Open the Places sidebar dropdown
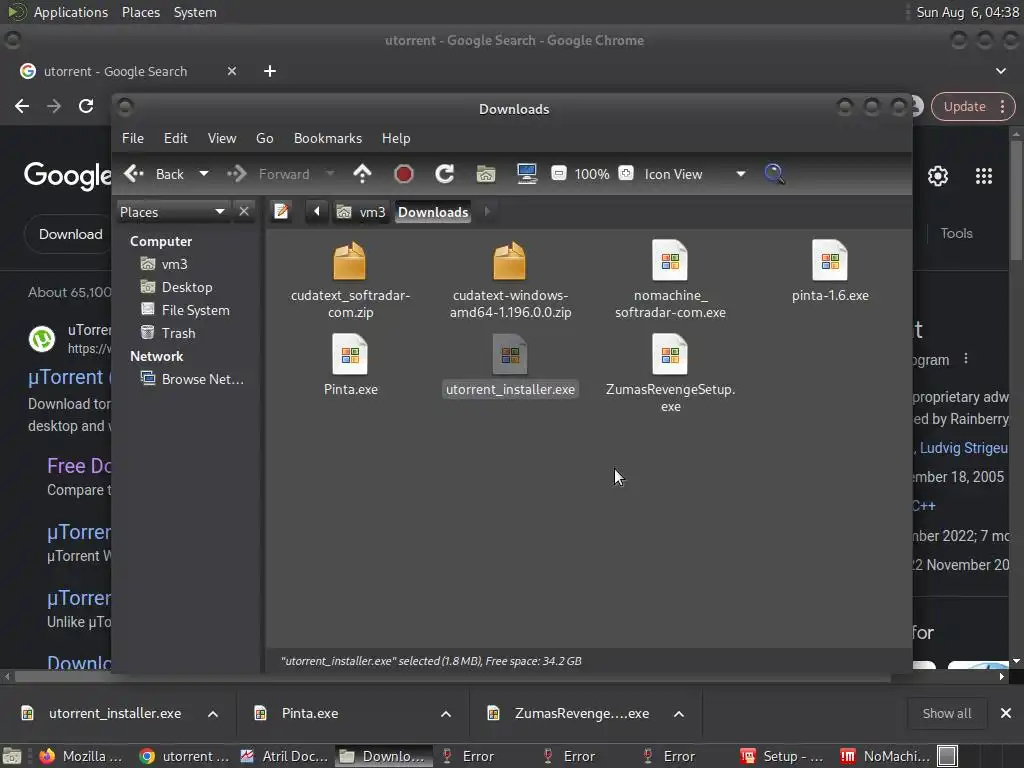This screenshot has width=1024, height=768. coord(173,212)
